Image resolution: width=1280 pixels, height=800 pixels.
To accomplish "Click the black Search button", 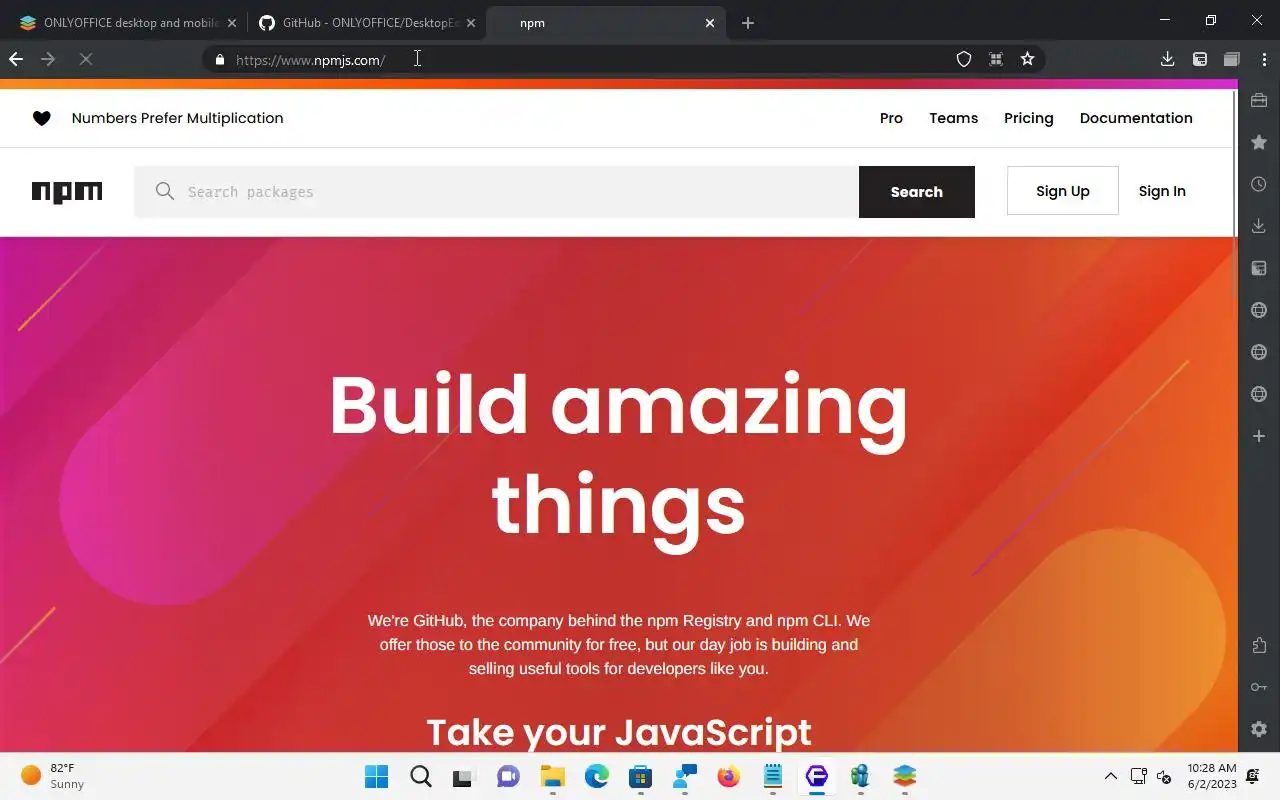I will point(917,192).
